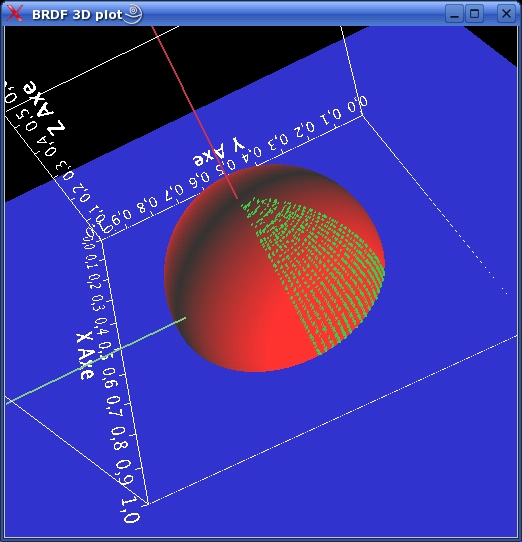Screen dimensions: 522x542
Task: Click the 0,0 tick on the Y axis
Action: tap(357, 104)
